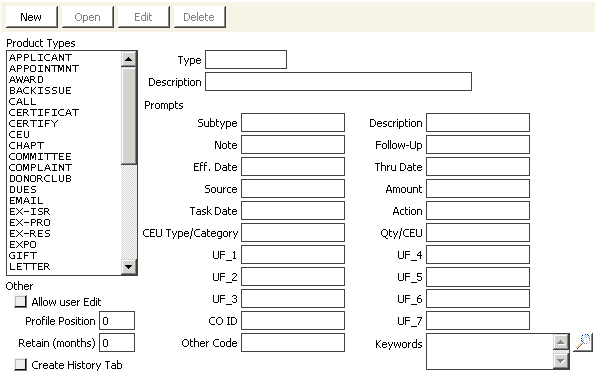The width and height of the screenshot is (595, 374).
Task: Click the Qty/CEU prompt field
Action: [x=478, y=233]
